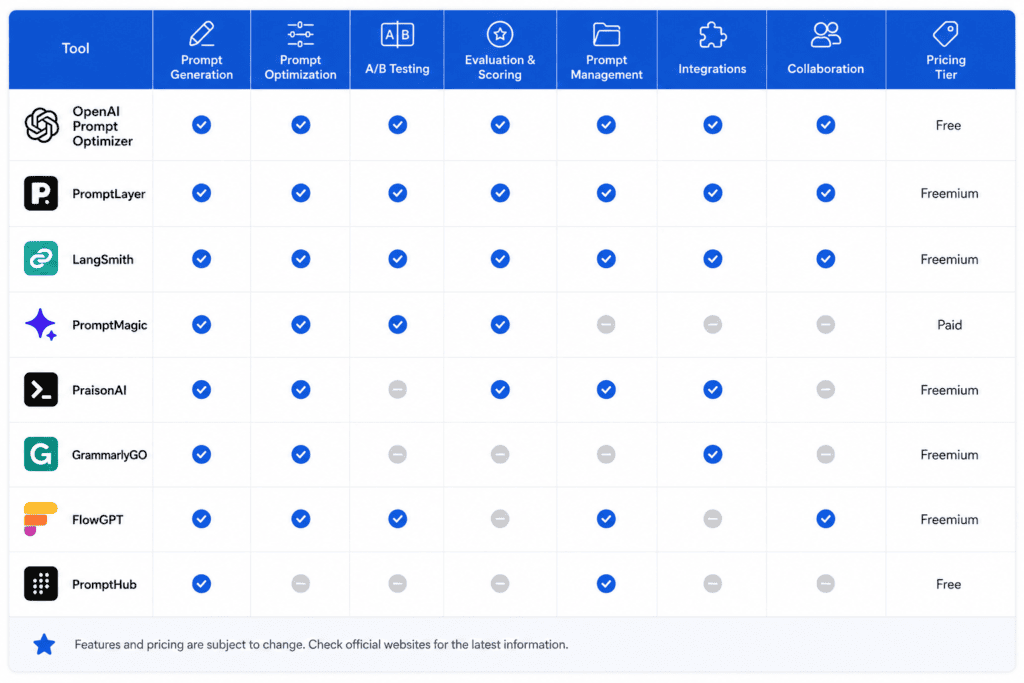Click the PraisonAI terminal logo
Screen dimensions: 1024x683
tap(40, 390)
